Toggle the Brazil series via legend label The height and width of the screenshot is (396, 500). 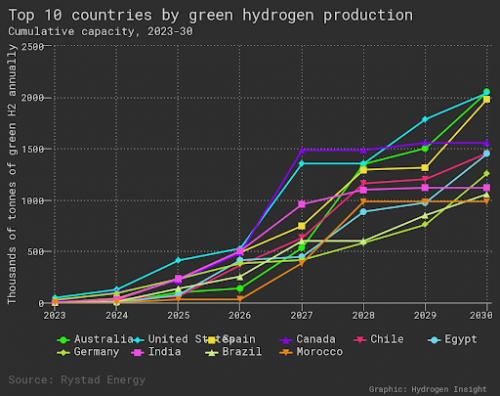242,352
